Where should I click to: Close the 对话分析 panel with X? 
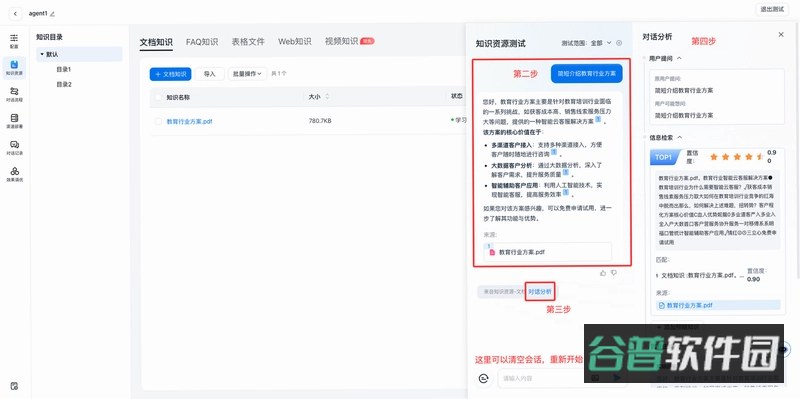(x=781, y=34)
